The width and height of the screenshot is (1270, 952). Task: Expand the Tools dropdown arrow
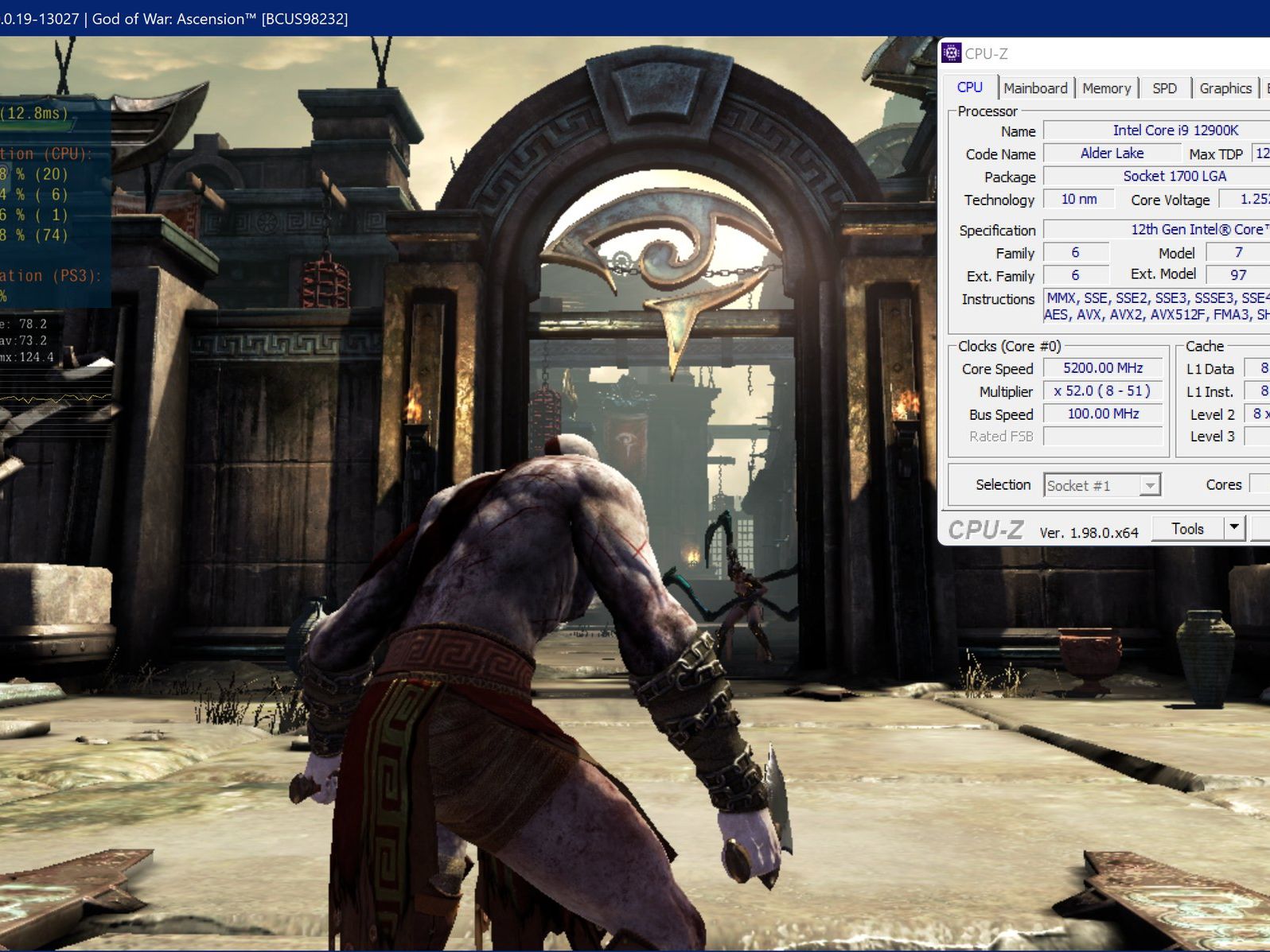(x=1234, y=529)
